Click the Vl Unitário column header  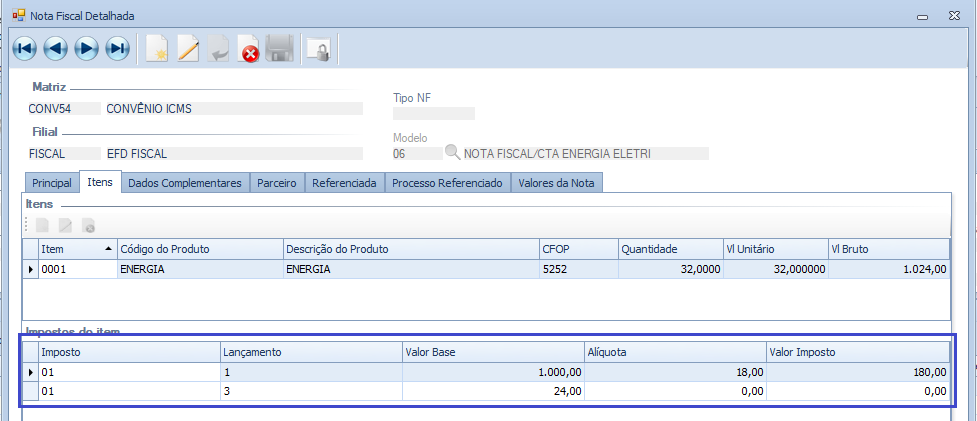click(776, 249)
